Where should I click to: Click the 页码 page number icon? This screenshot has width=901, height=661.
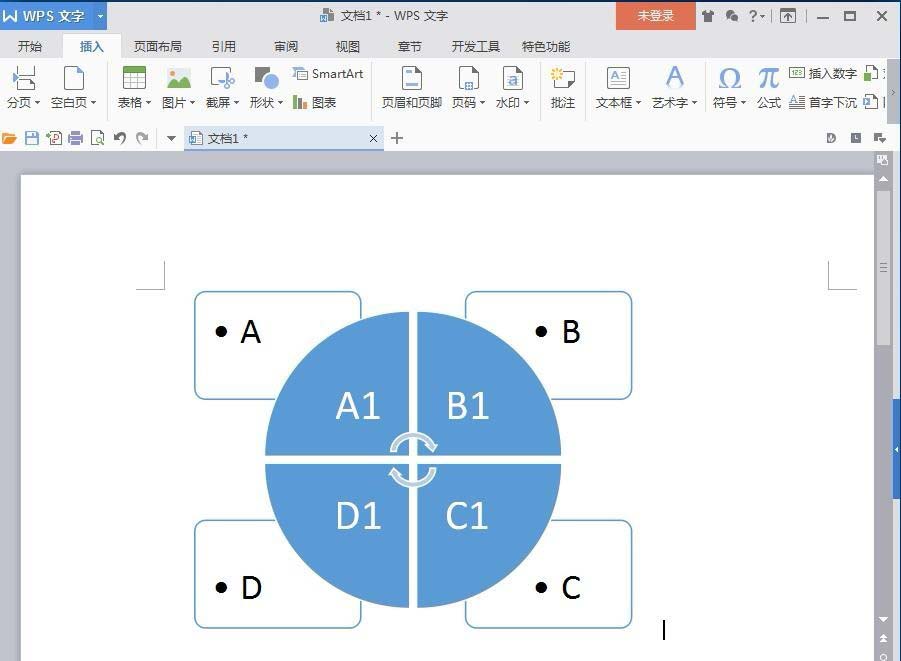[468, 78]
